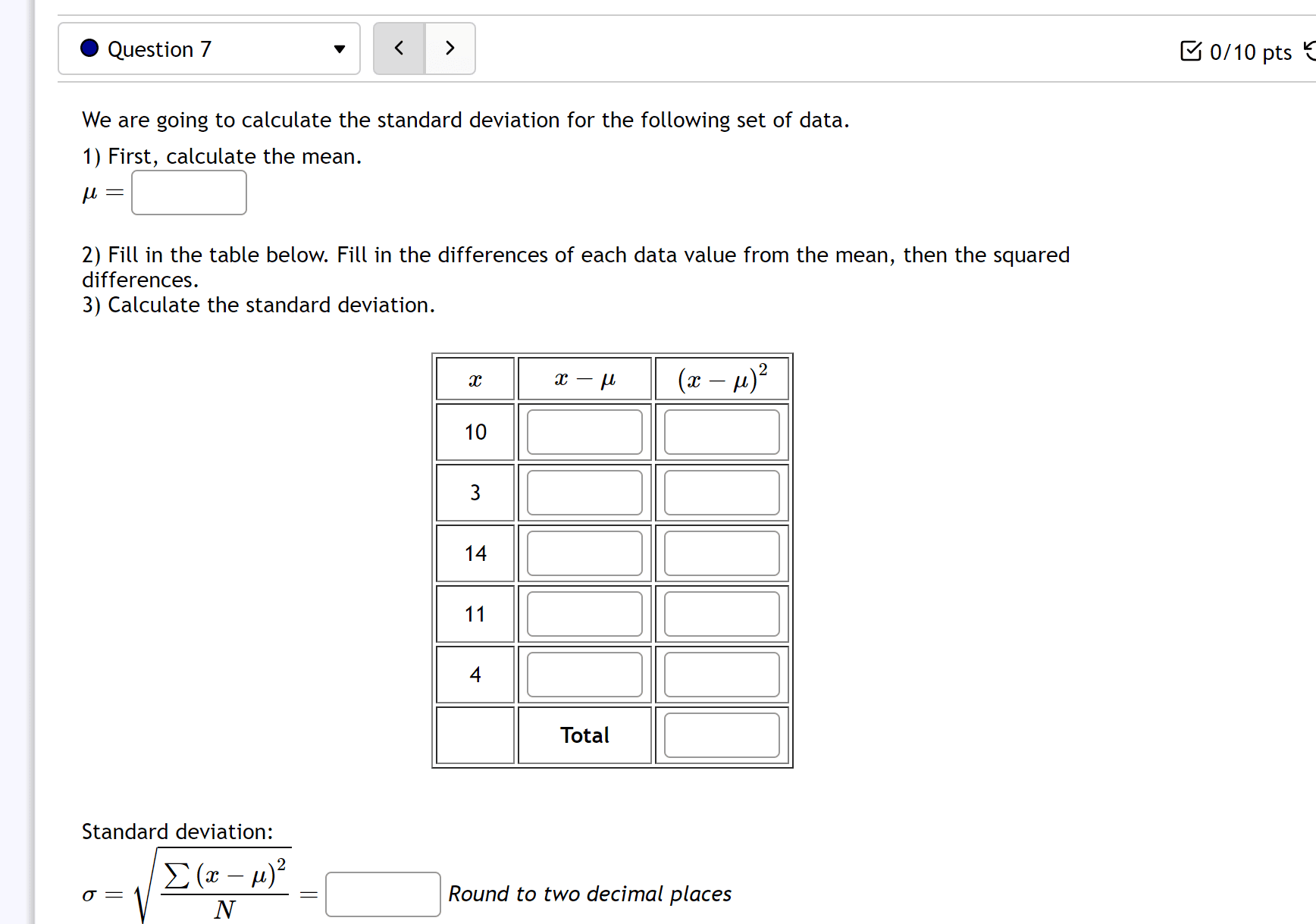Image resolution: width=1316 pixels, height=924 pixels.
Task: Click the points checkmark icon
Action: 1191,51
